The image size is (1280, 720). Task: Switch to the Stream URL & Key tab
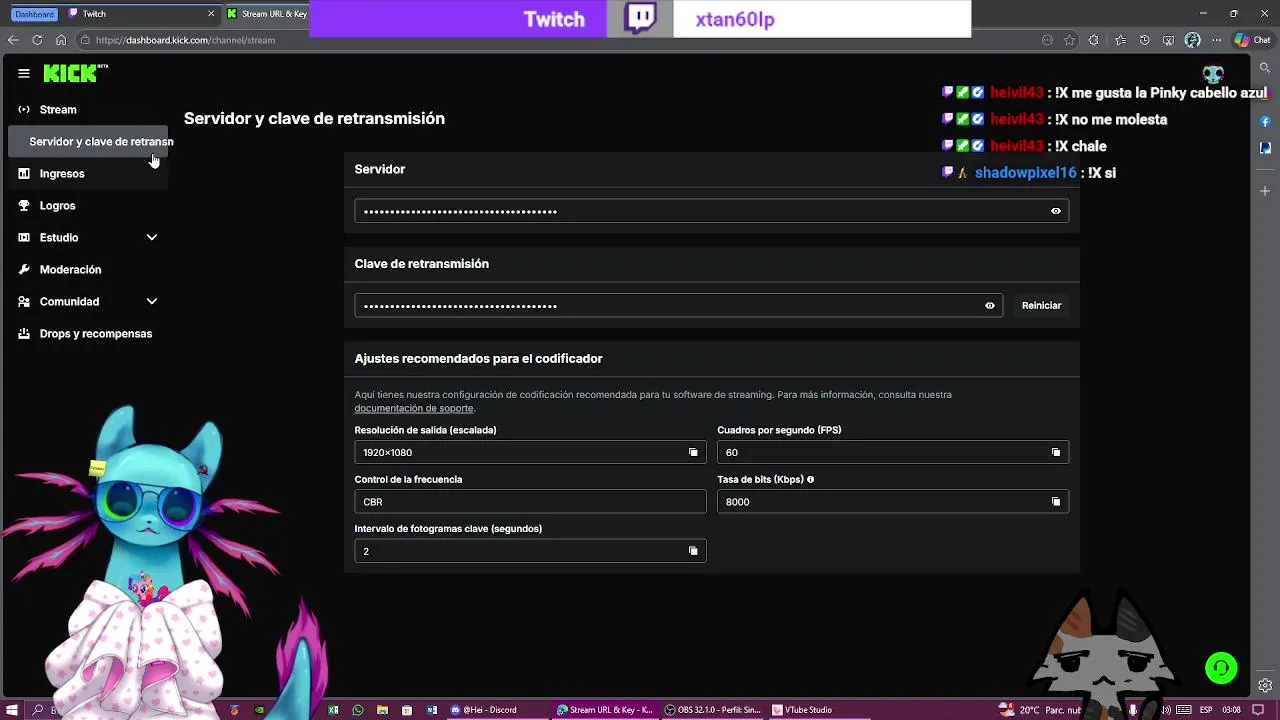tap(267, 14)
